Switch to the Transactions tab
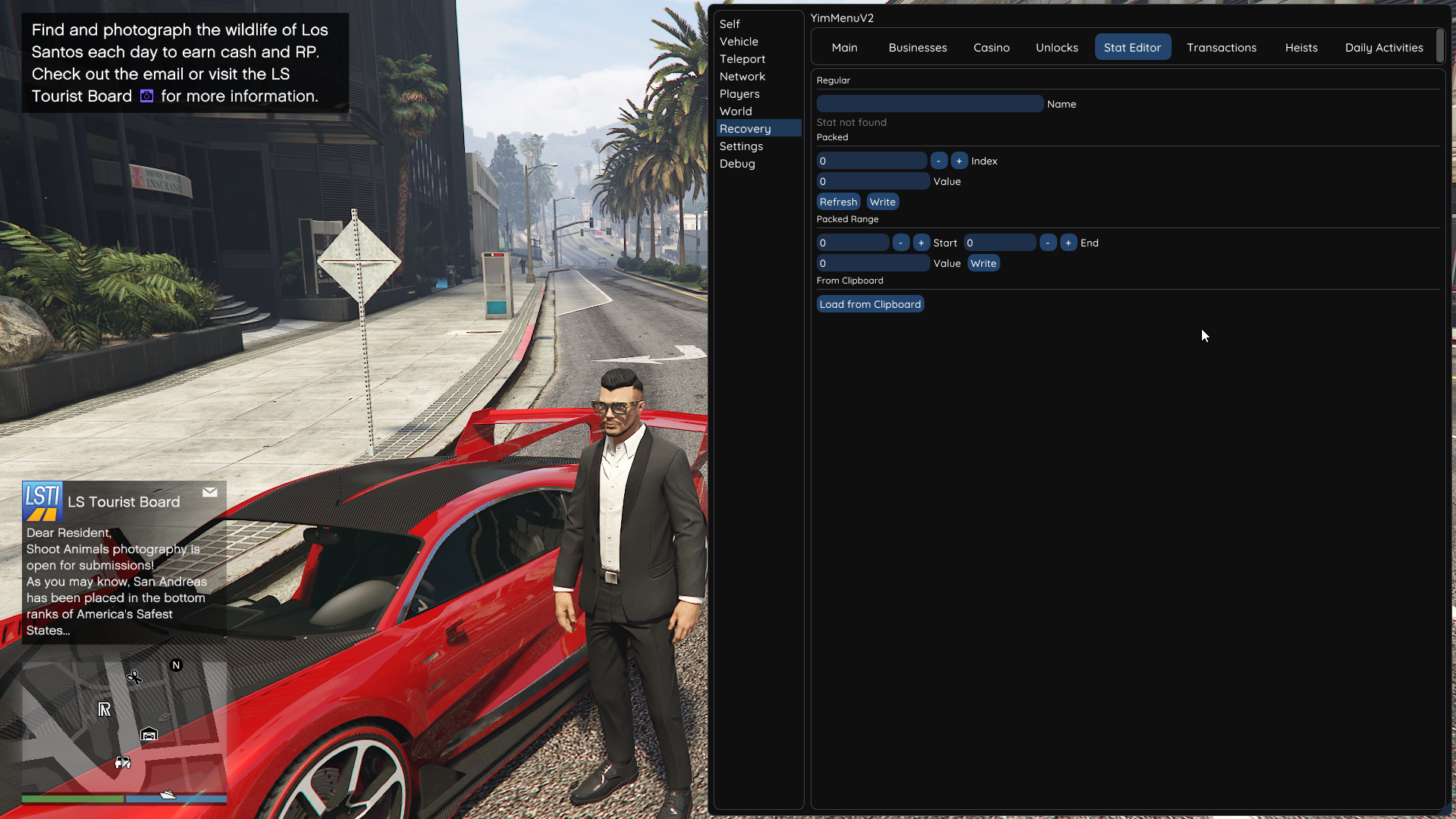Viewport: 1456px width, 819px height. point(1221,47)
